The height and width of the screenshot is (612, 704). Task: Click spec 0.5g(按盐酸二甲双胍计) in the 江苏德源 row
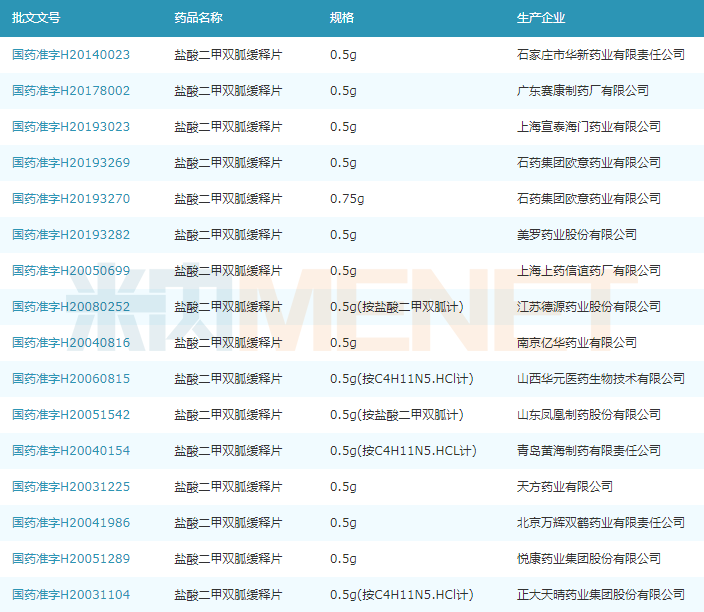tap(397, 307)
